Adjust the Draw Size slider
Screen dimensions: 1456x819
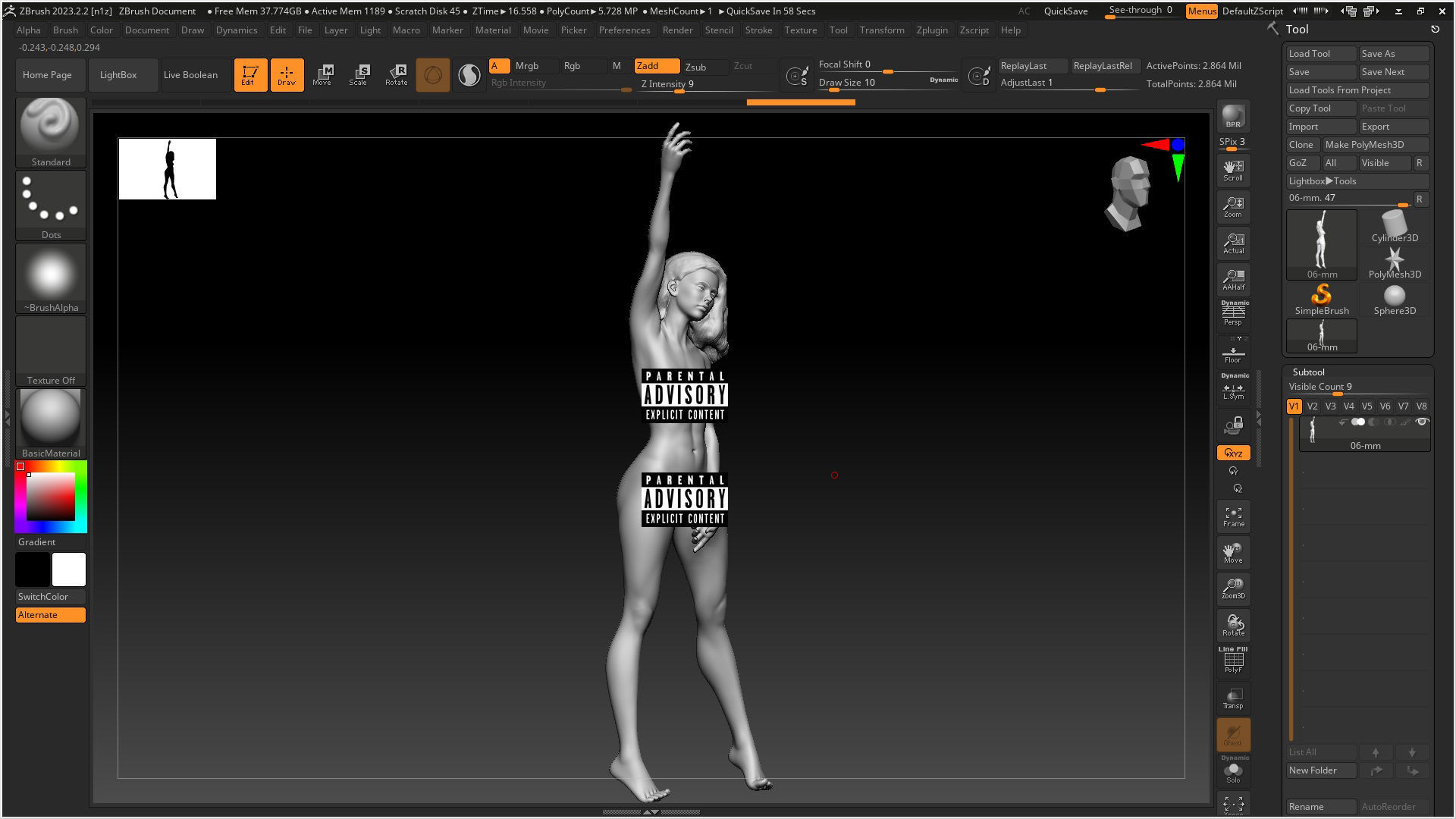pos(889,83)
